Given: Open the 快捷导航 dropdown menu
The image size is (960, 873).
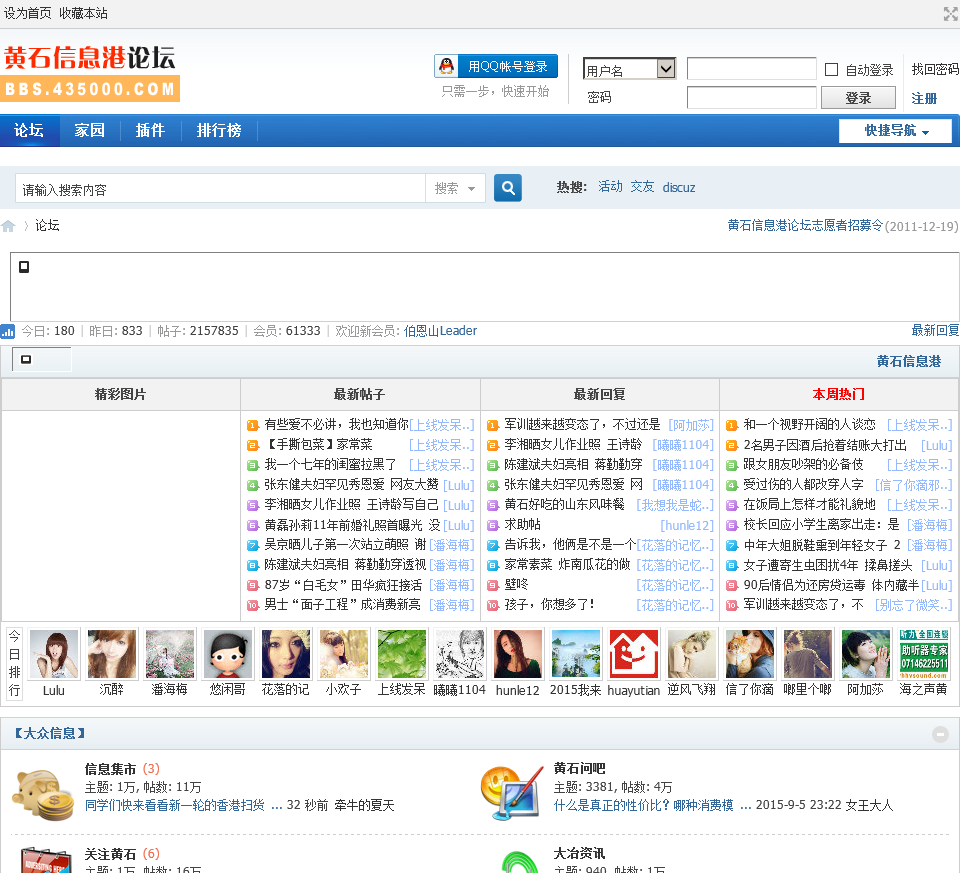Looking at the screenshot, I should pos(895,130).
